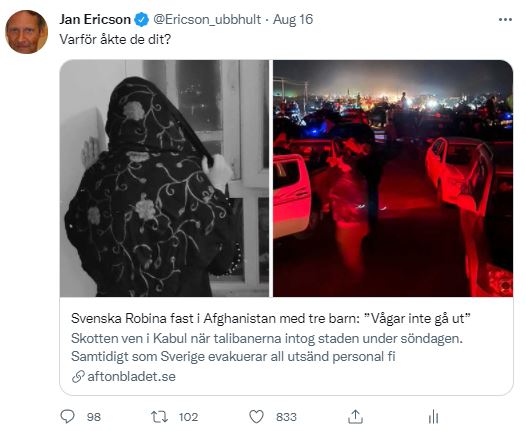Visit the @Ericson_ubbhult handle
The height and width of the screenshot is (431, 526).
point(207,19)
